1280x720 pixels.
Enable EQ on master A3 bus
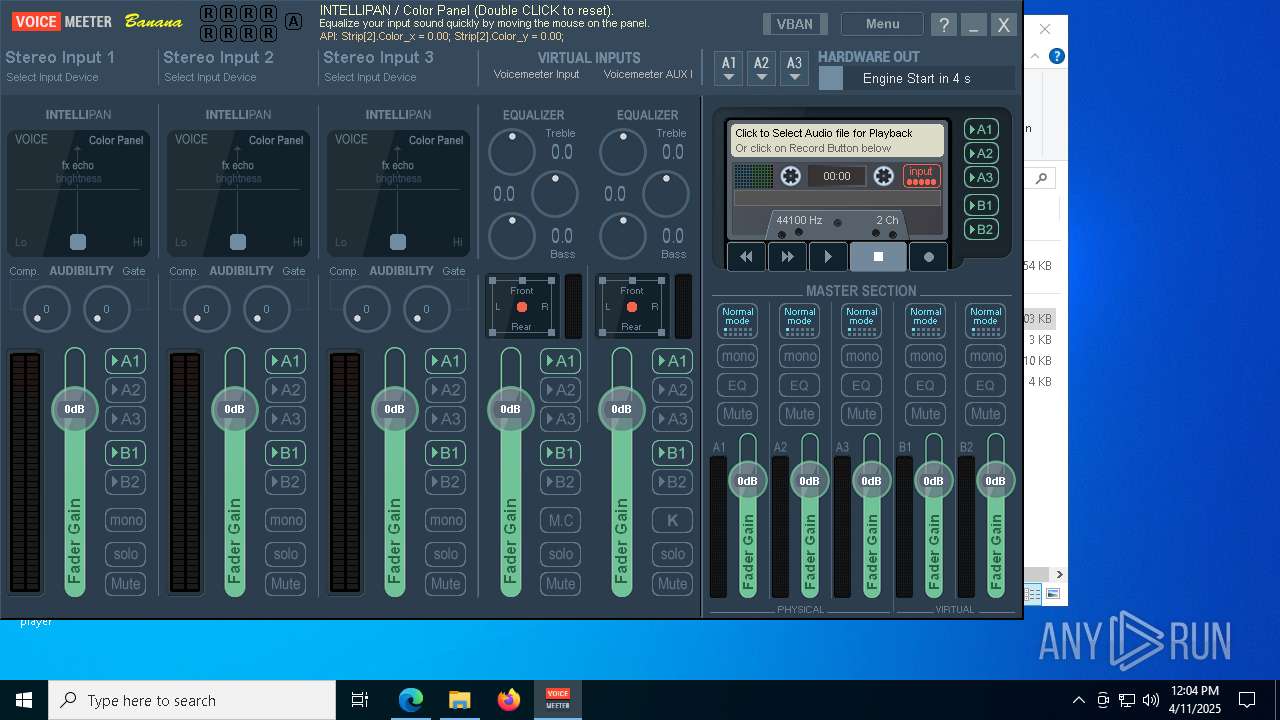tap(861, 385)
